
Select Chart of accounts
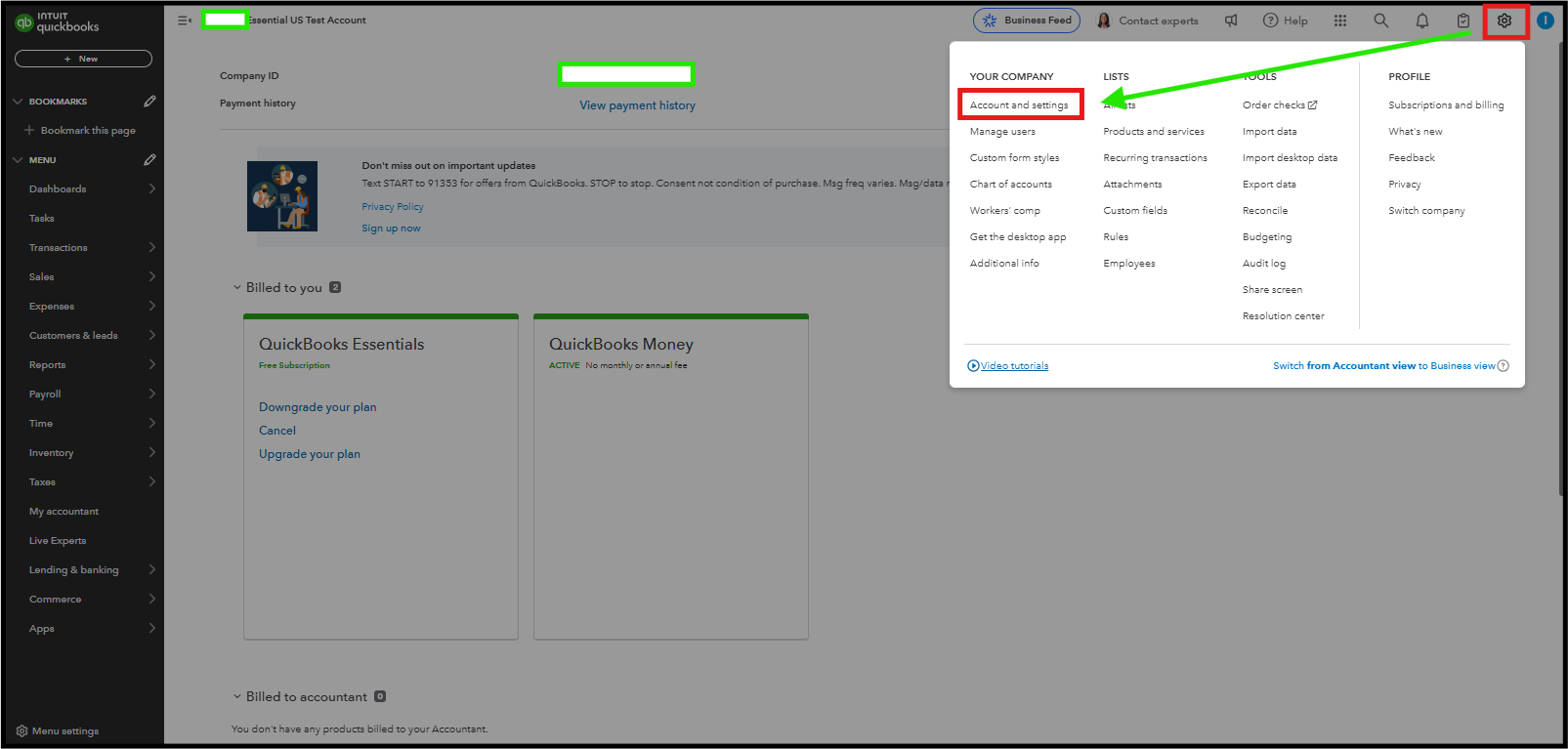click(x=1010, y=185)
